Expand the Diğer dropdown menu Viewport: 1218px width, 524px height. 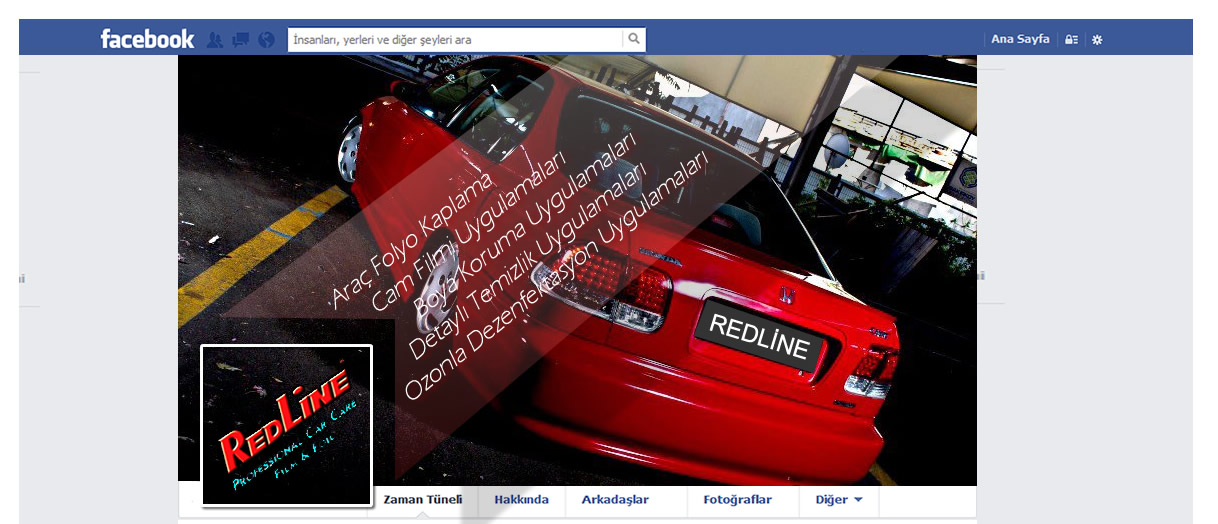click(839, 499)
